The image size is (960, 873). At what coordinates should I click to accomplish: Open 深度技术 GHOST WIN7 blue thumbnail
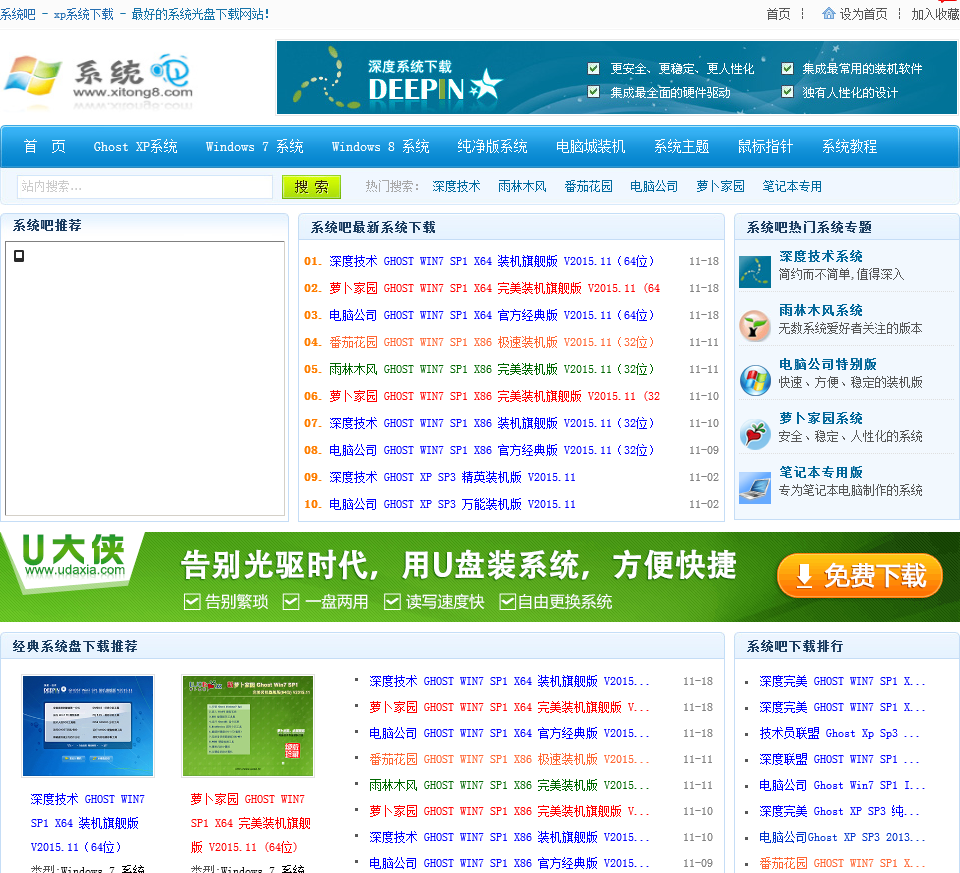point(88,726)
